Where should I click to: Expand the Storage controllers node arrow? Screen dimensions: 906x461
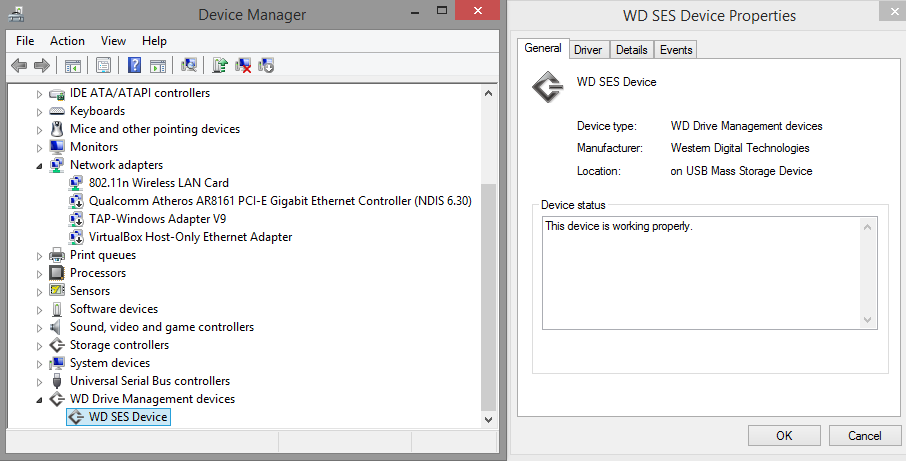(39, 345)
